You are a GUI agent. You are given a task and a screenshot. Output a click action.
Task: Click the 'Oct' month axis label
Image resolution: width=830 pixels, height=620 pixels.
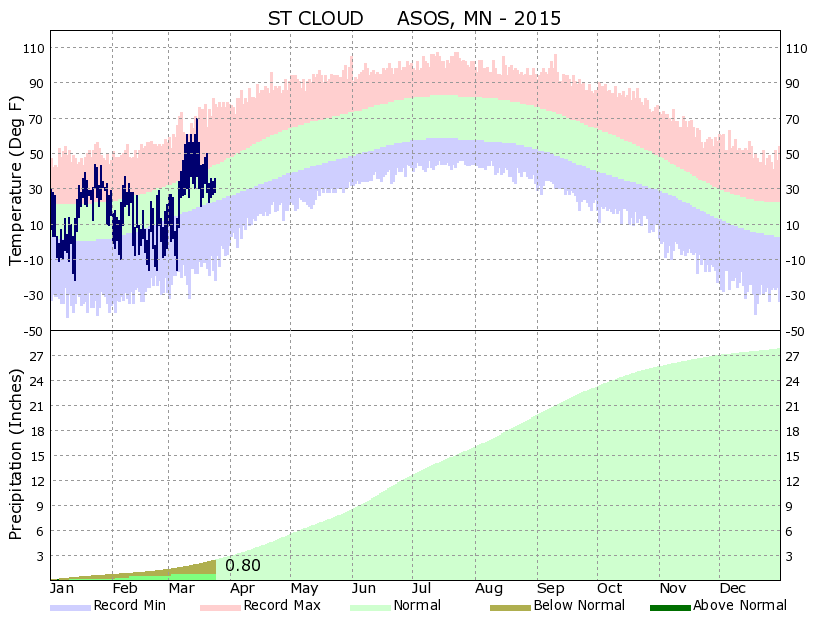point(609,588)
